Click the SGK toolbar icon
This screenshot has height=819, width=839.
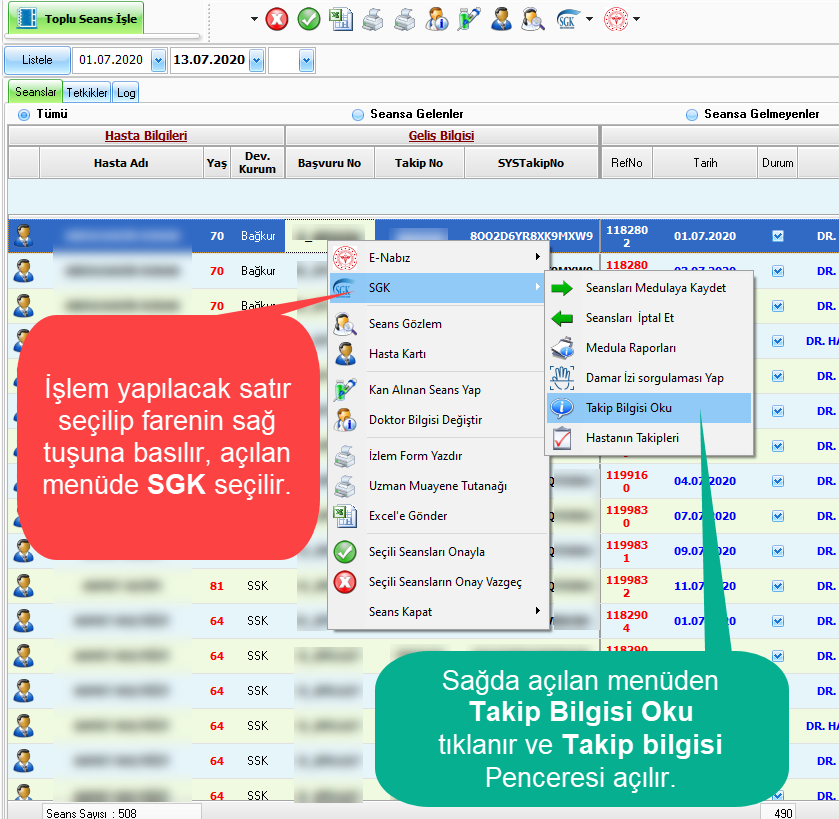click(566, 20)
